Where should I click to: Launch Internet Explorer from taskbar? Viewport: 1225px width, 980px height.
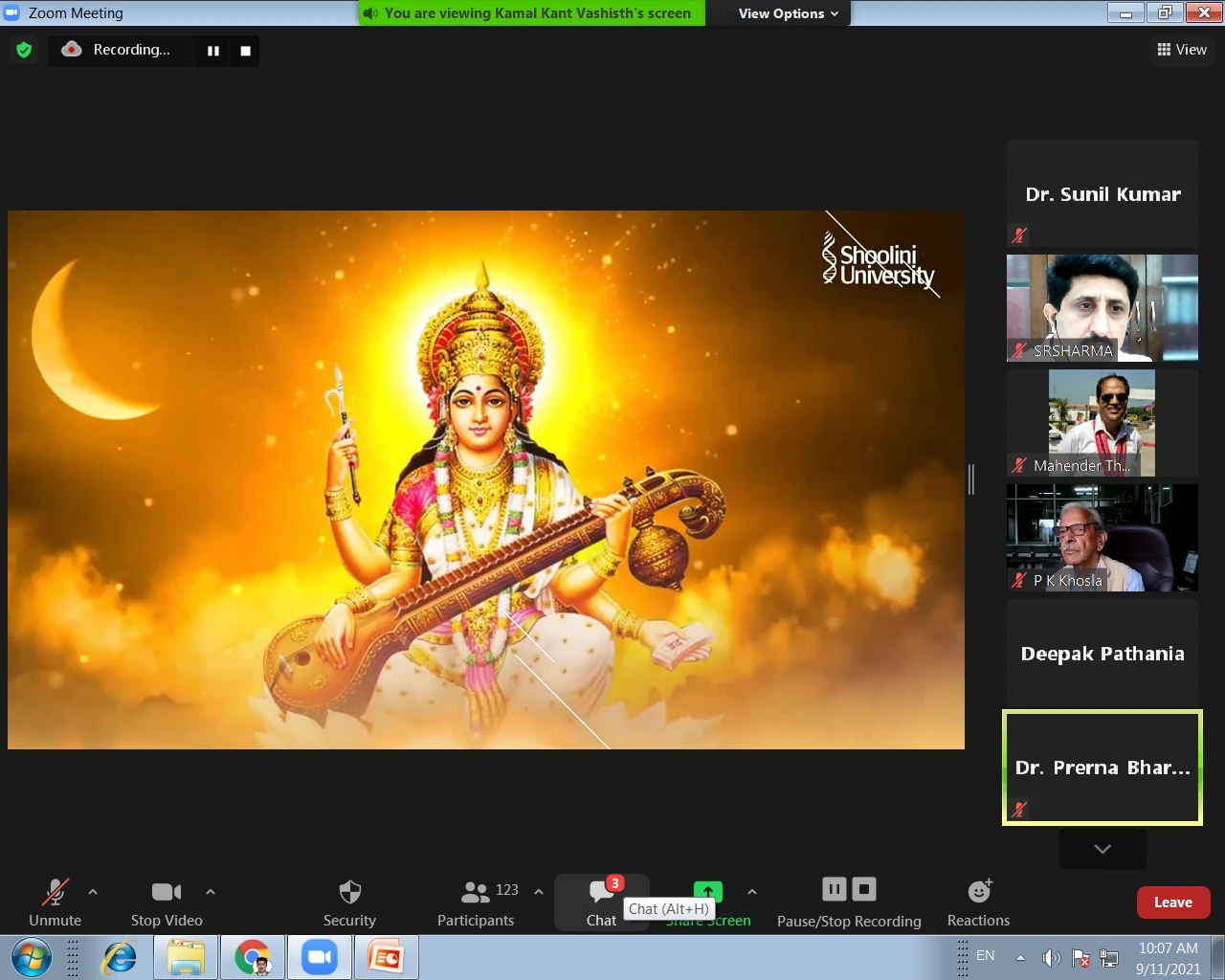(120, 957)
